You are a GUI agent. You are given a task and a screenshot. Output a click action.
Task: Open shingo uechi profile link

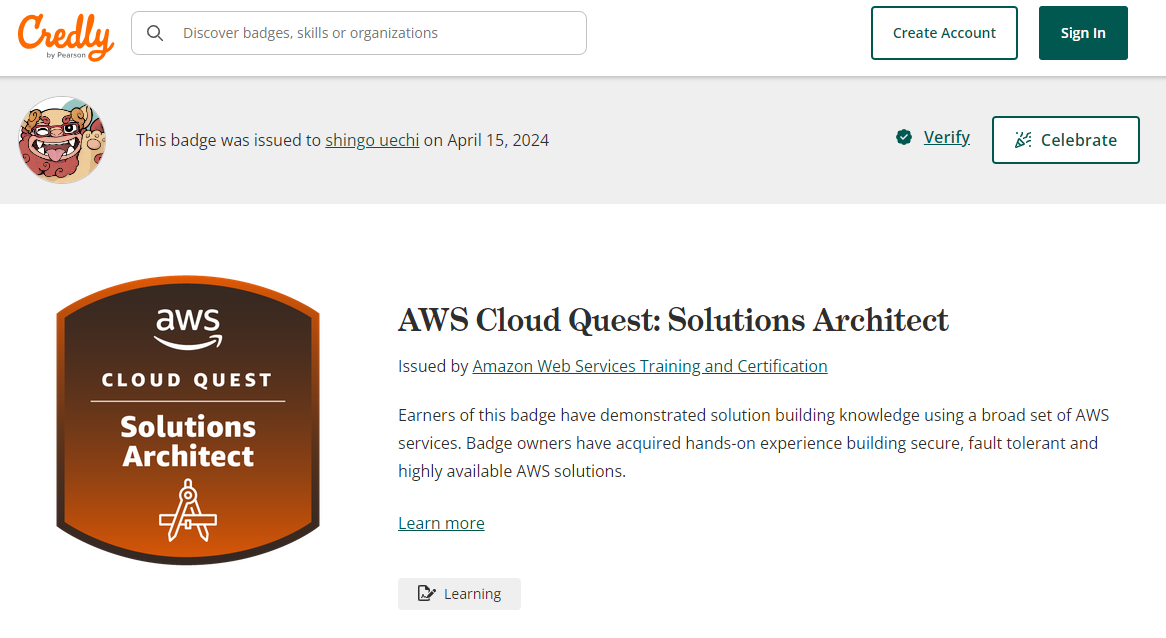[372, 140]
